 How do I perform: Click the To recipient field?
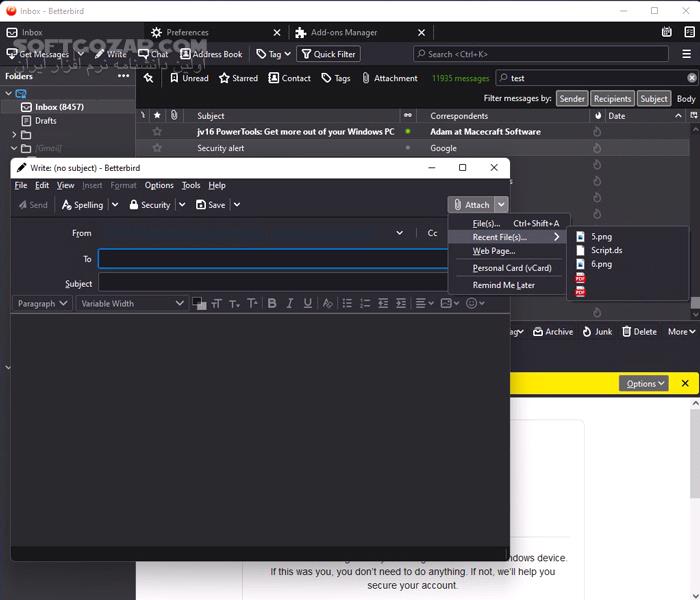(x=273, y=259)
